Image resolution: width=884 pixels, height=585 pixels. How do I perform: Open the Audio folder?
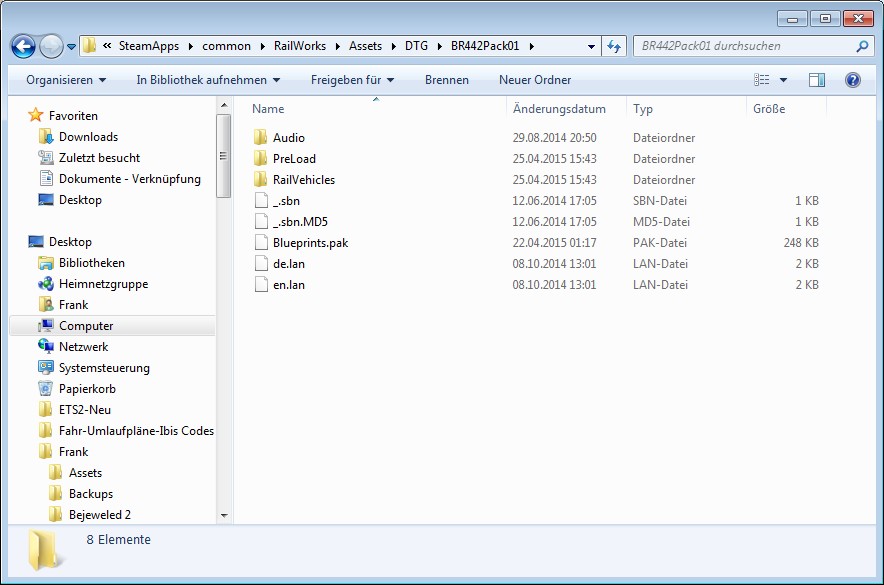click(x=288, y=138)
